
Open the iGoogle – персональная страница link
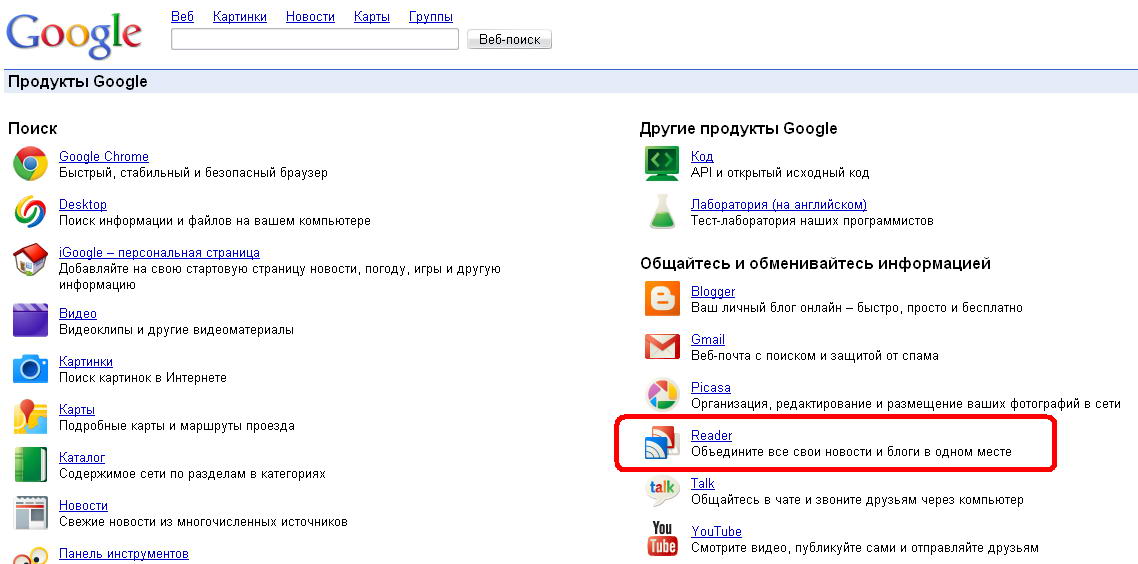[159, 253]
